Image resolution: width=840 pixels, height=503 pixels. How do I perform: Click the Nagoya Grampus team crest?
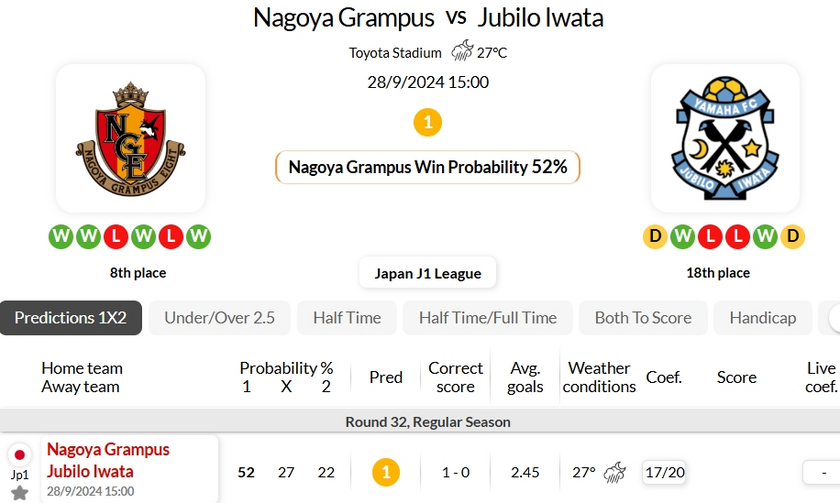[x=130, y=138]
